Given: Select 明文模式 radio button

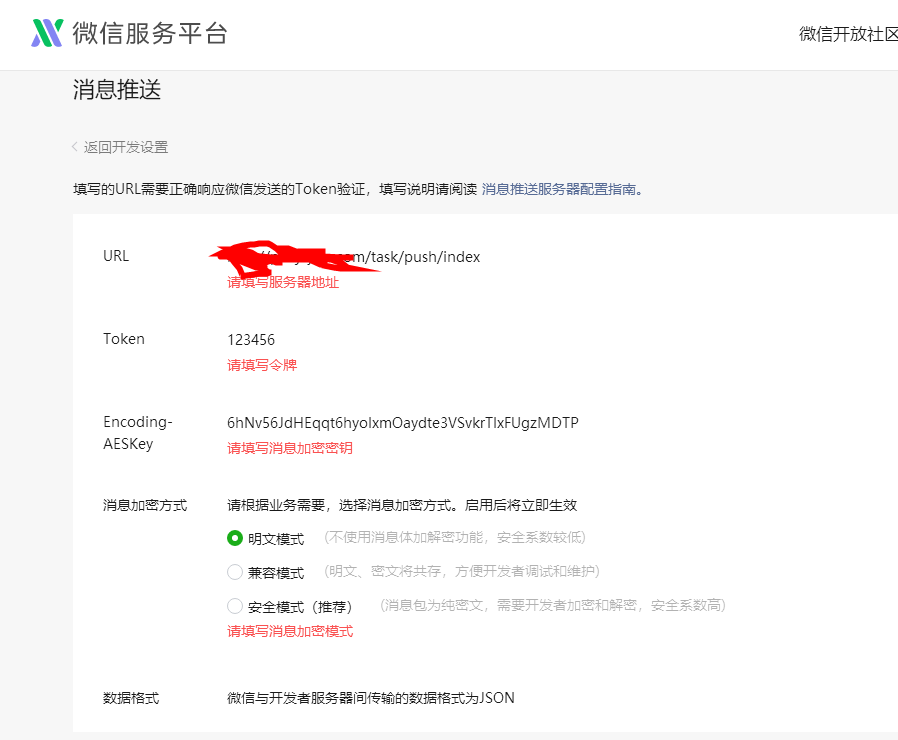Looking at the screenshot, I should pos(235,538).
